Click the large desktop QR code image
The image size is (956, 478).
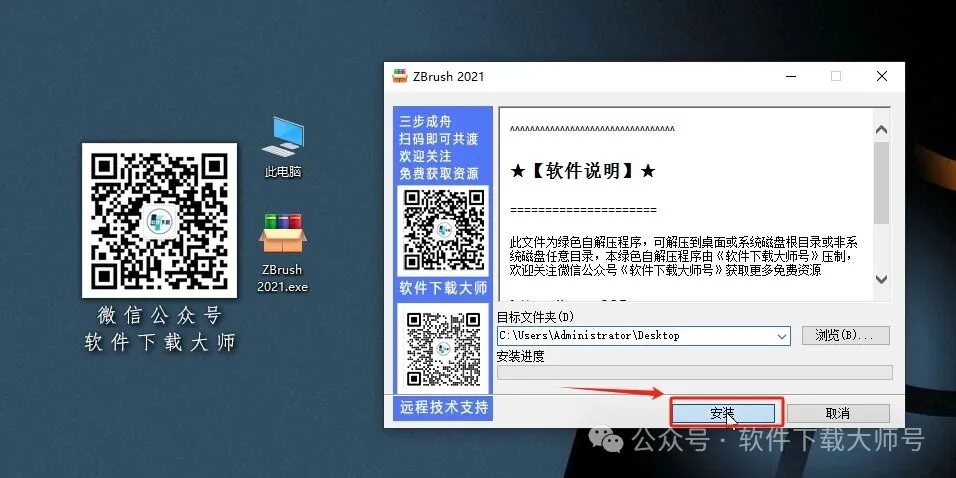pyautogui.click(x=159, y=220)
